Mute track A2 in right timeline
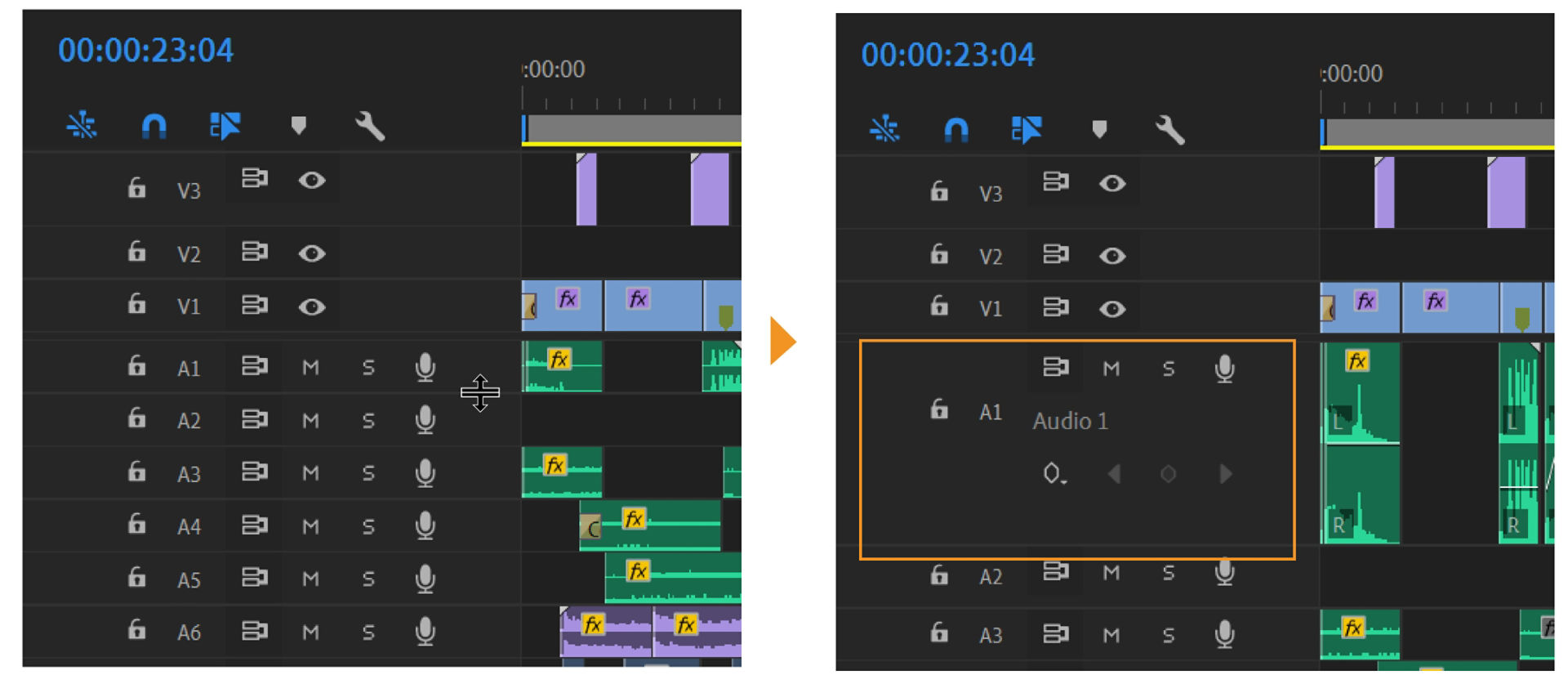This screenshot has width=1568, height=684. click(1111, 573)
